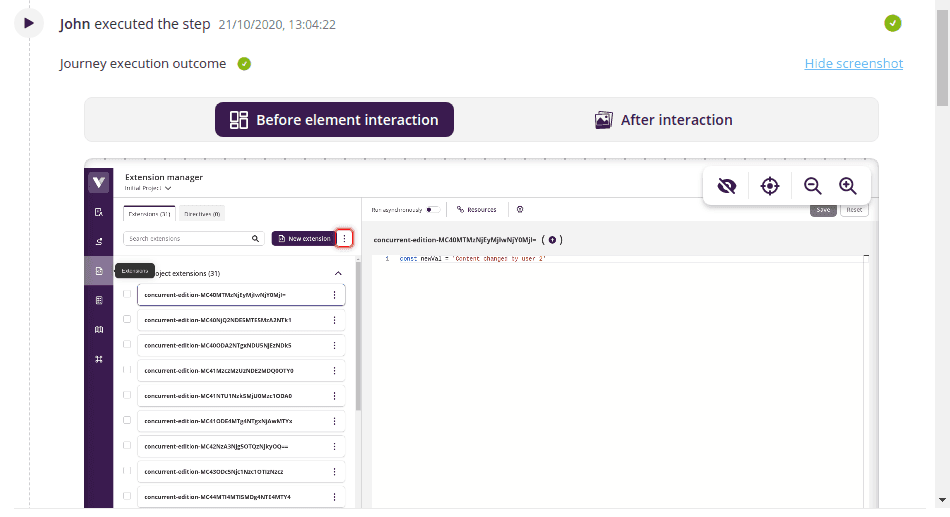
Task: Click the Resources button in editor toolbar
Action: pyautogui.click(x=476, y=210)
